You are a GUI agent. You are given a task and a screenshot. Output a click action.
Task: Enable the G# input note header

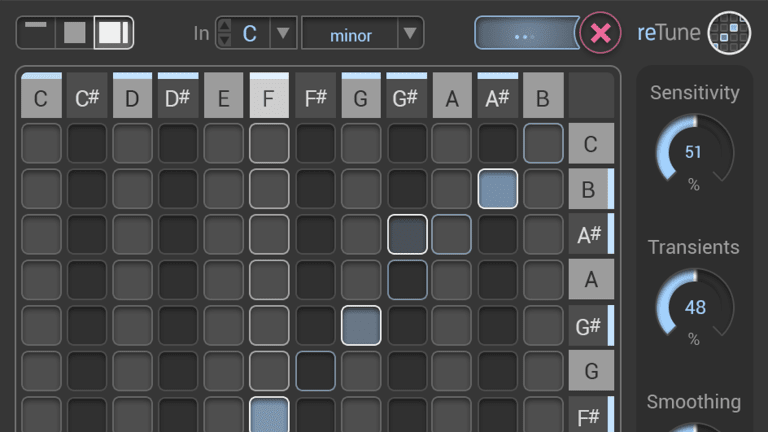click(407, 98)
